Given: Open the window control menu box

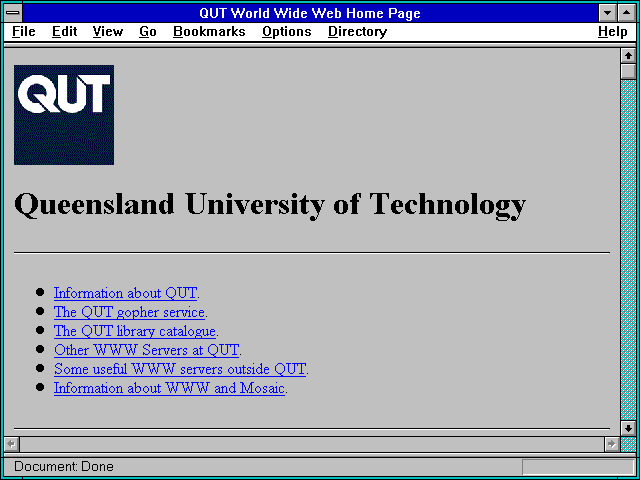Looking at the screenshot, I should tap(13, 13).
